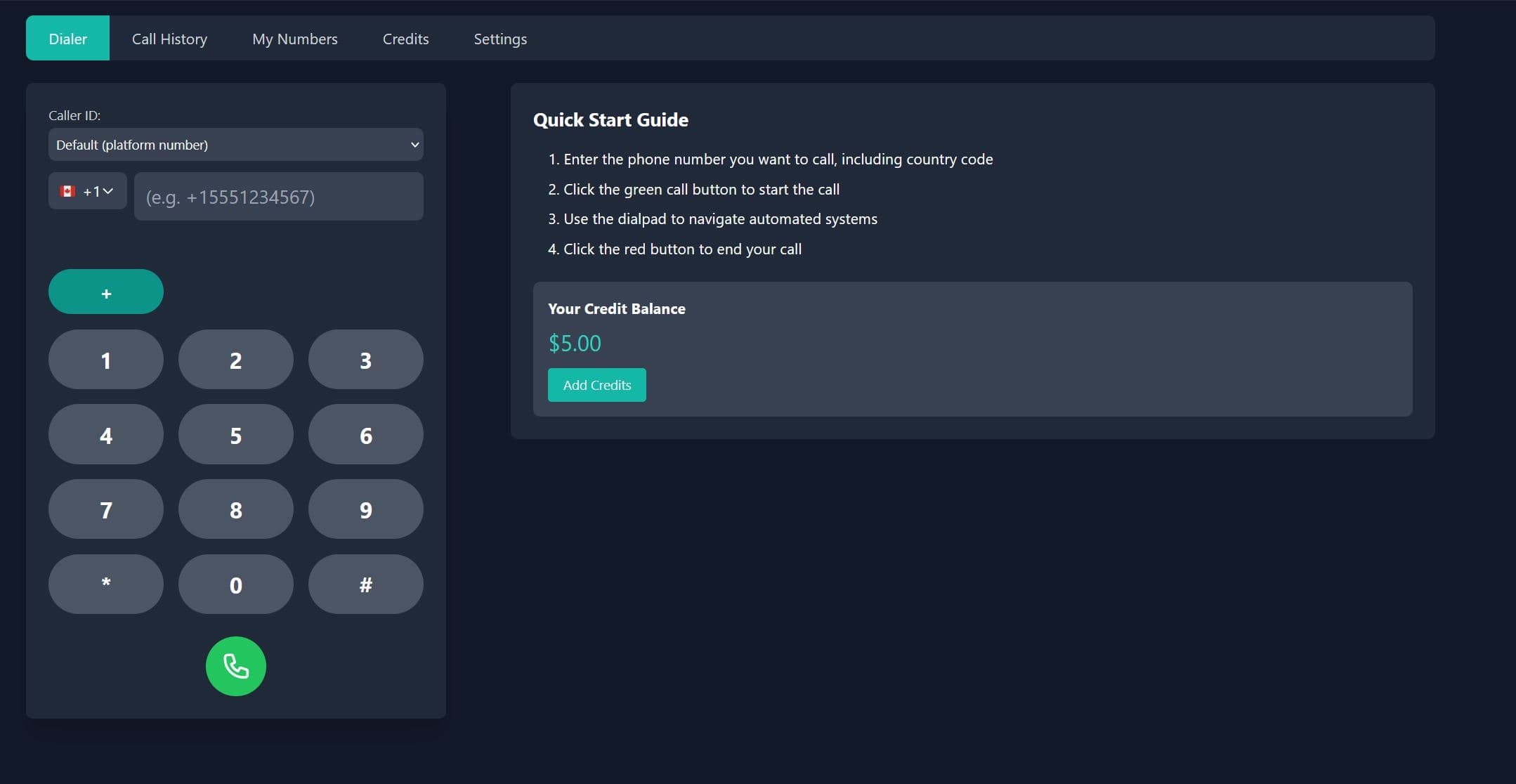Screen dimensions: 1516x784
Task: Click the Add Credits button
Action: click(x=596, y=385)
